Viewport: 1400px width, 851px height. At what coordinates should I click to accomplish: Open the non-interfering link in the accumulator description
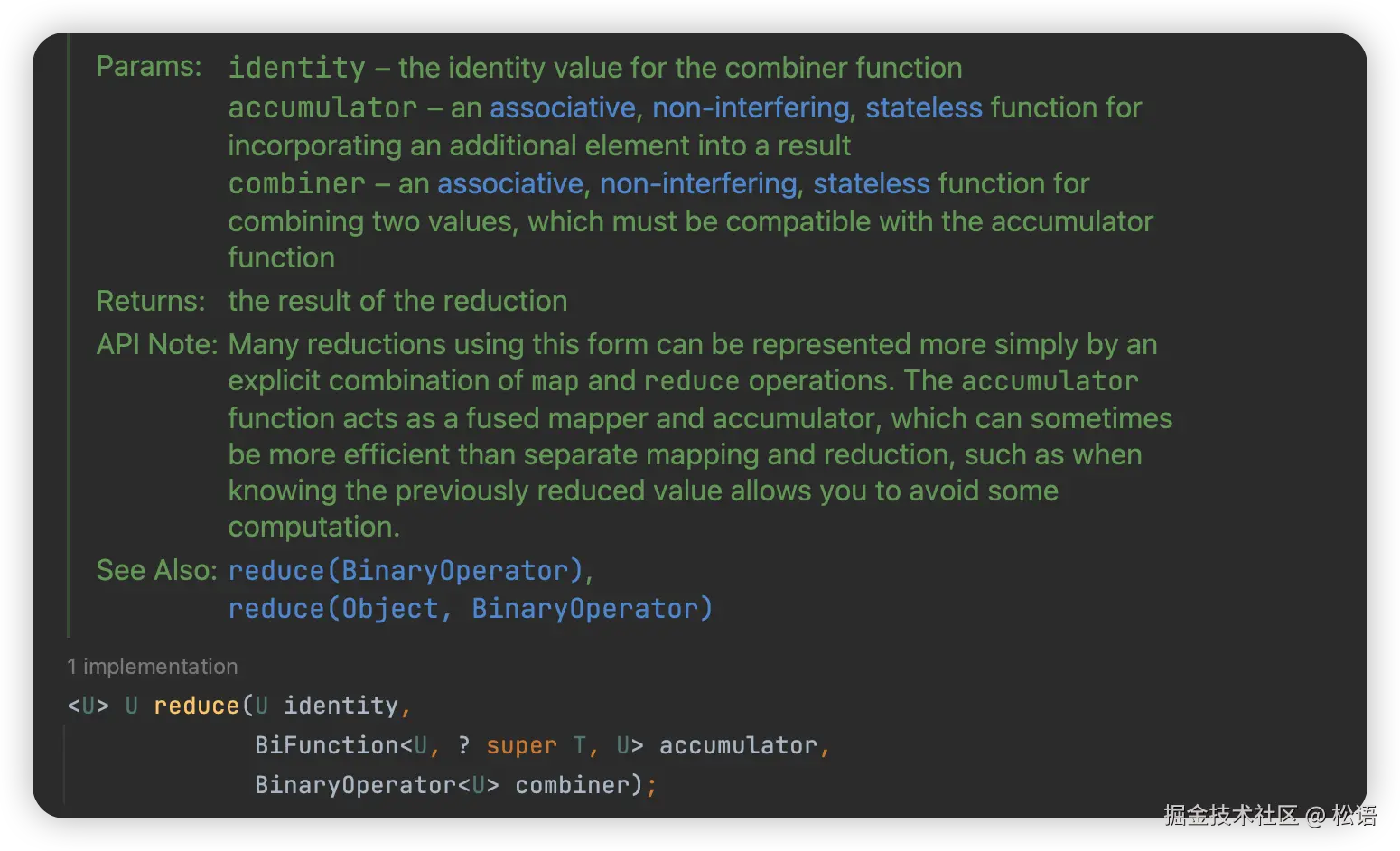tap(751, 108)
